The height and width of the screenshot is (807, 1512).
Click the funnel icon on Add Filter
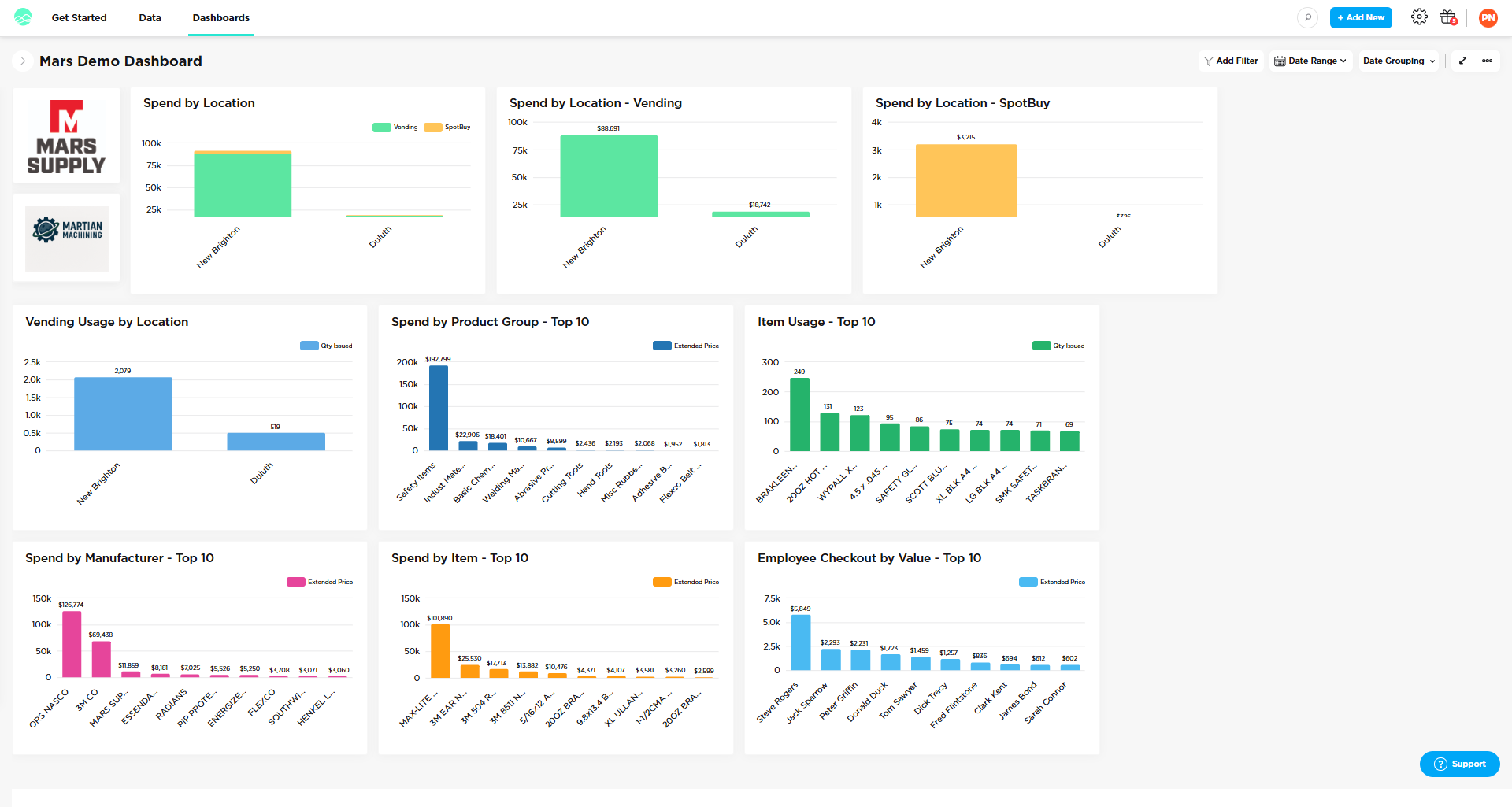tap(1209, 61)
